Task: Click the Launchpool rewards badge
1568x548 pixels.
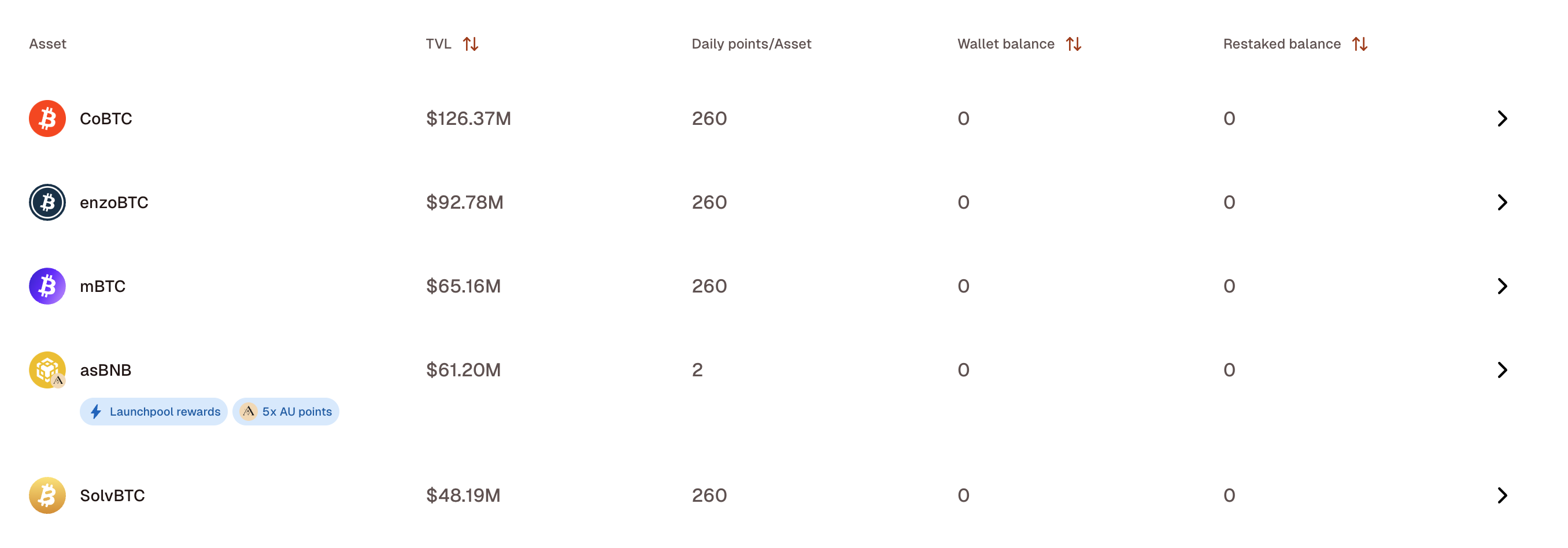Action: coord(154,412)
